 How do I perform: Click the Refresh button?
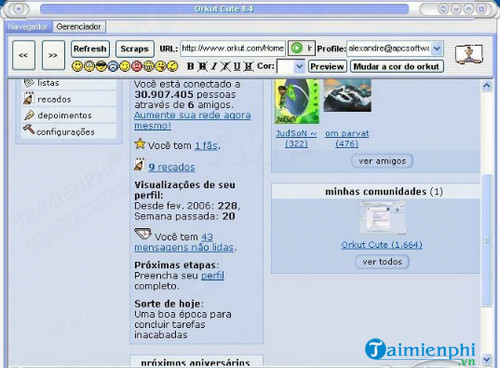click(x=90, y=49)
